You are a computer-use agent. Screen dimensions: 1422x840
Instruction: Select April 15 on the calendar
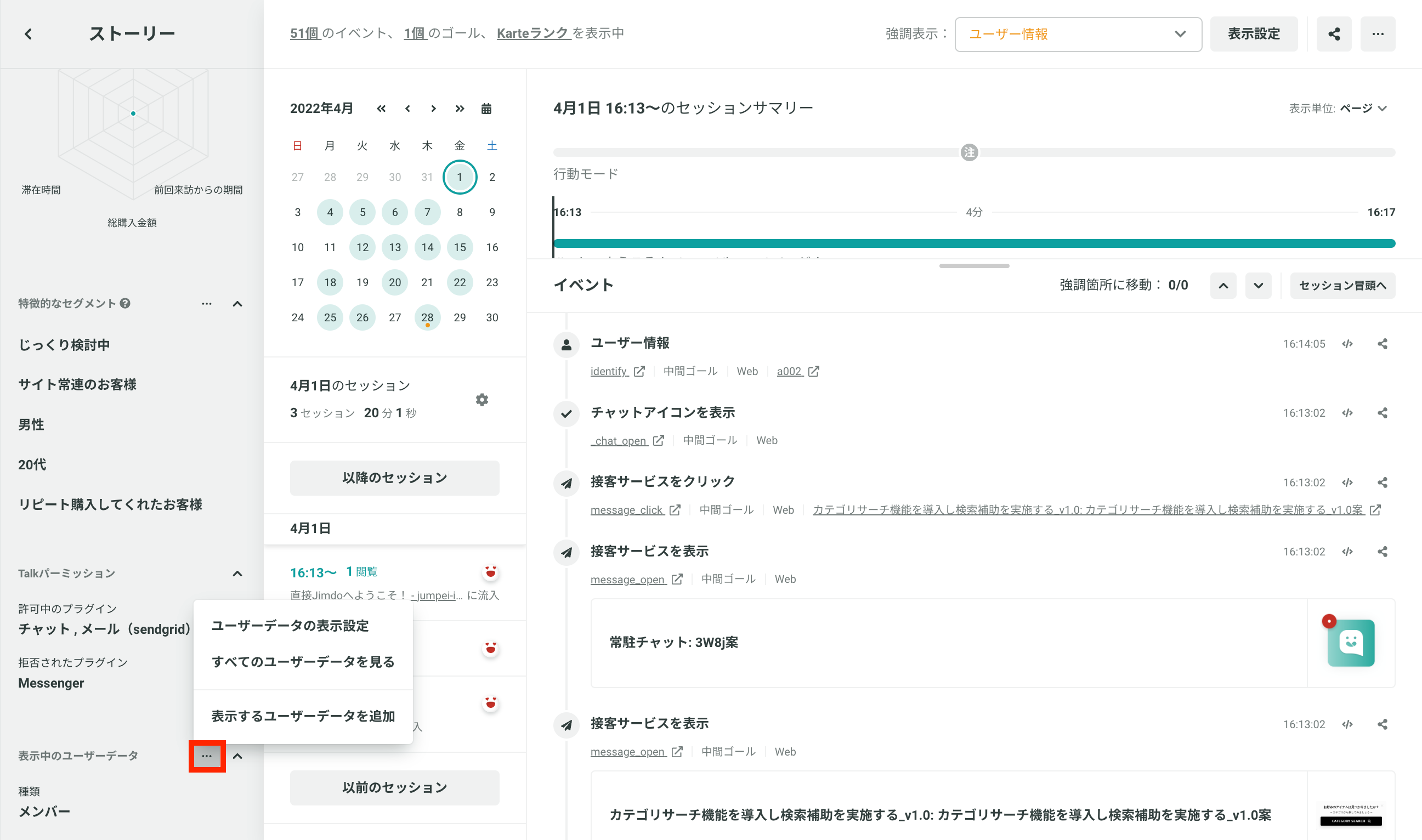tap(460, 247)
